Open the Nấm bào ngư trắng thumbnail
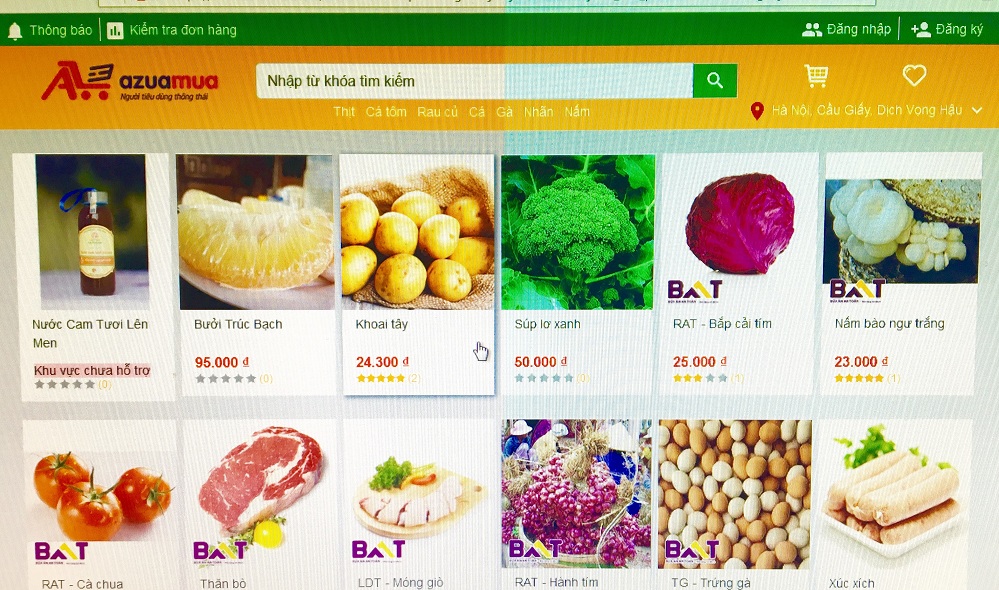The width and height of the screenshot is (999, 590). pyautogui.click(x=901, y=233)
